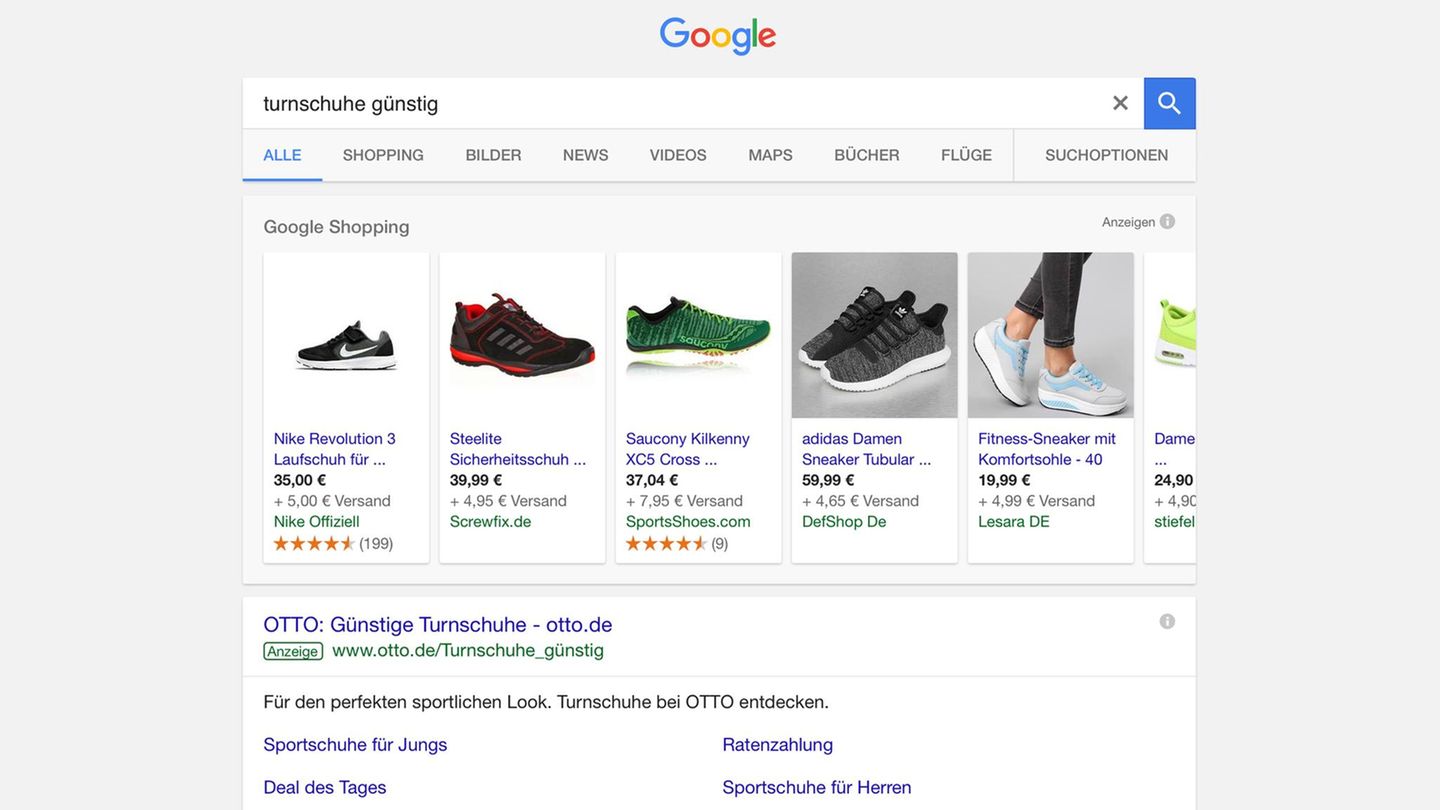Viewport: 1440px width, 810px height.
Task: Select the Videos tab
Action: tap(678, 155)
